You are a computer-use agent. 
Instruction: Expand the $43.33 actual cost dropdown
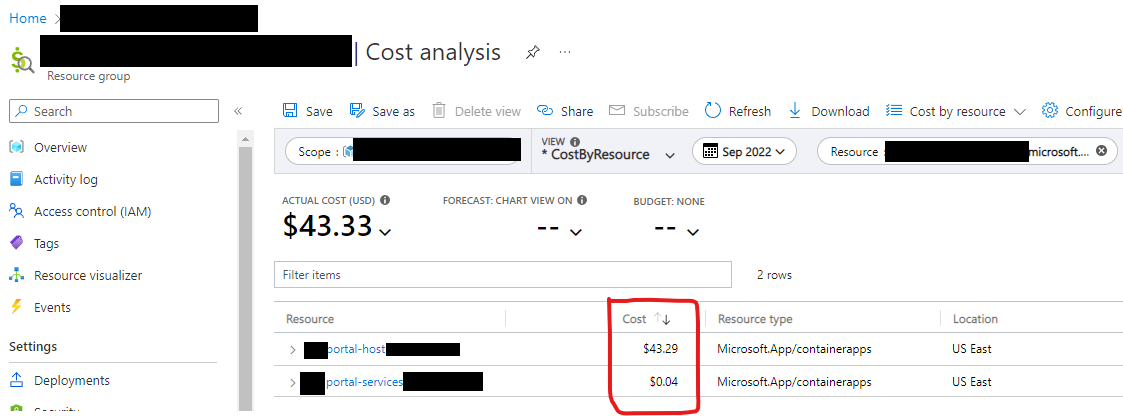[x=385, y=232]
